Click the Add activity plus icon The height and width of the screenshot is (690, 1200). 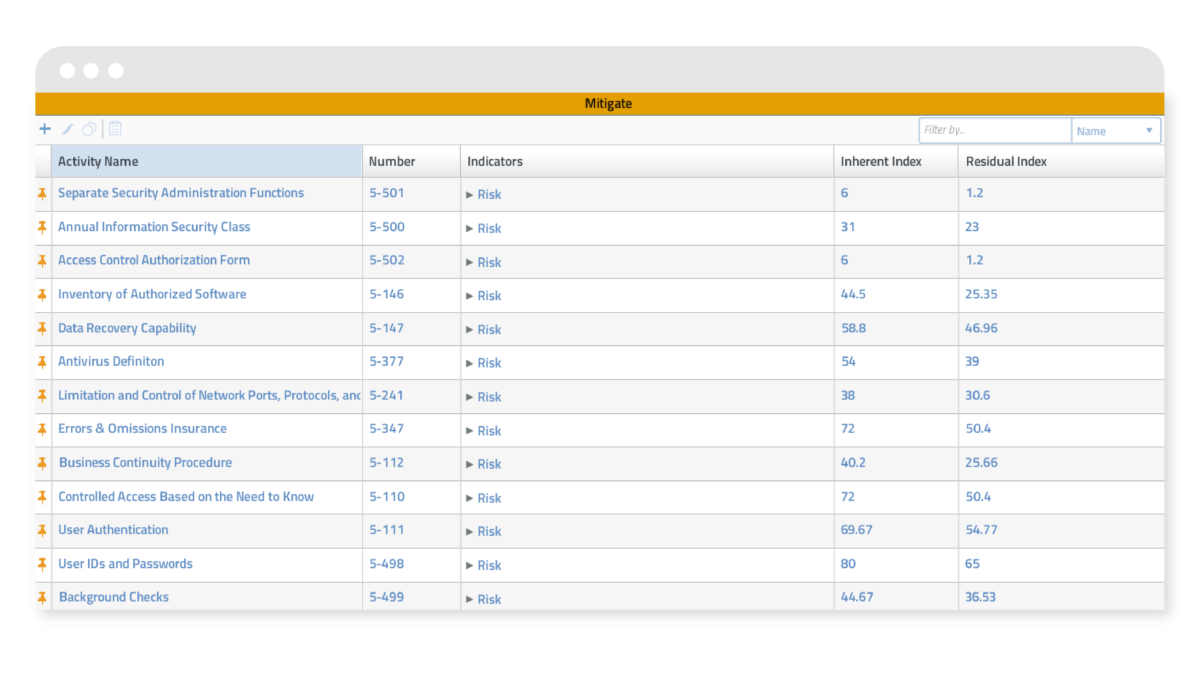pyautogui.click(x=44, y=128)
